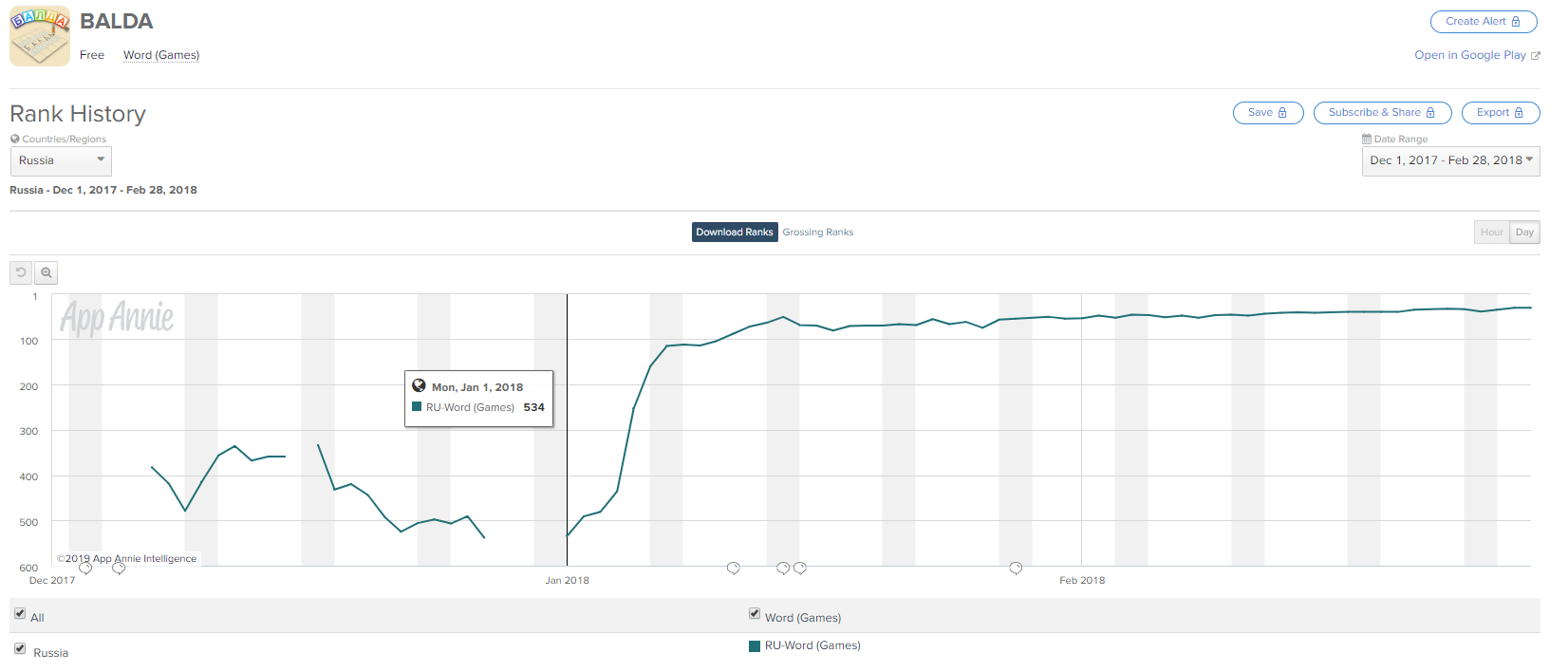Click Subscribe & Share button
Viewport: 1568px width, 672px height.
(x=1382, y=112)
